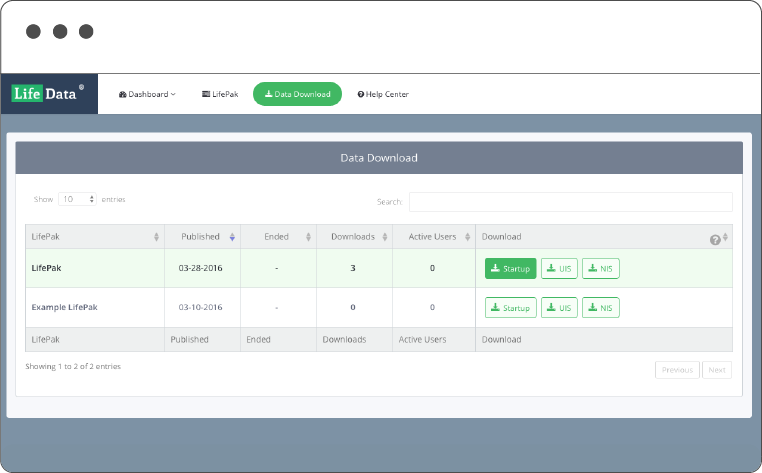Download NIS data for Example LifePak

(601, 308)
